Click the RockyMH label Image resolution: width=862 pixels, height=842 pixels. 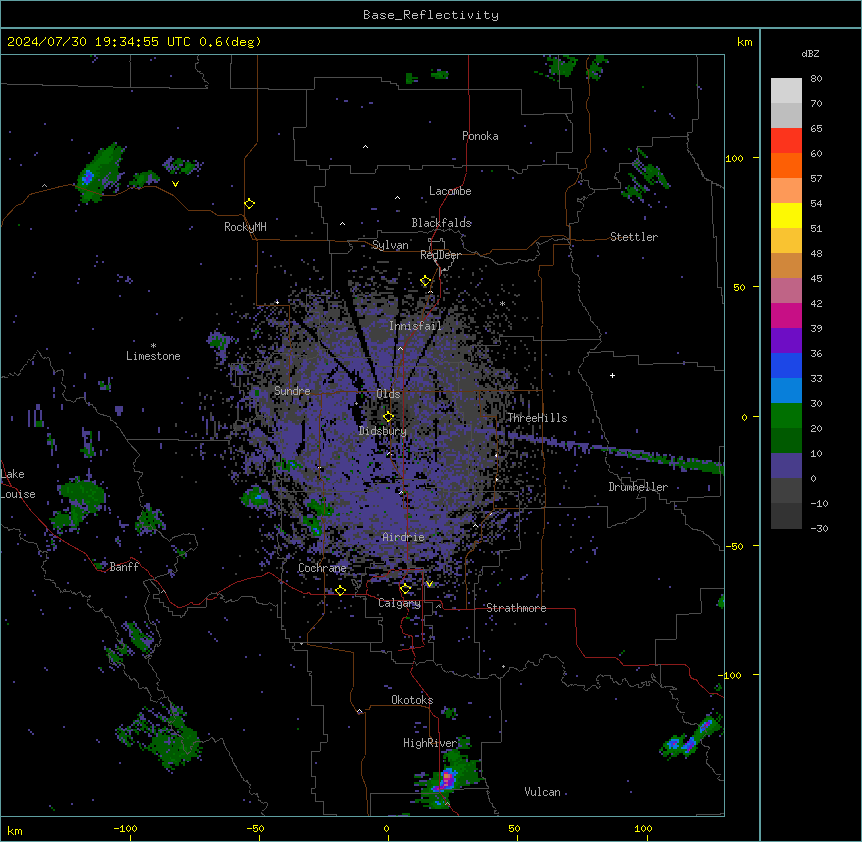pos(245,227)
